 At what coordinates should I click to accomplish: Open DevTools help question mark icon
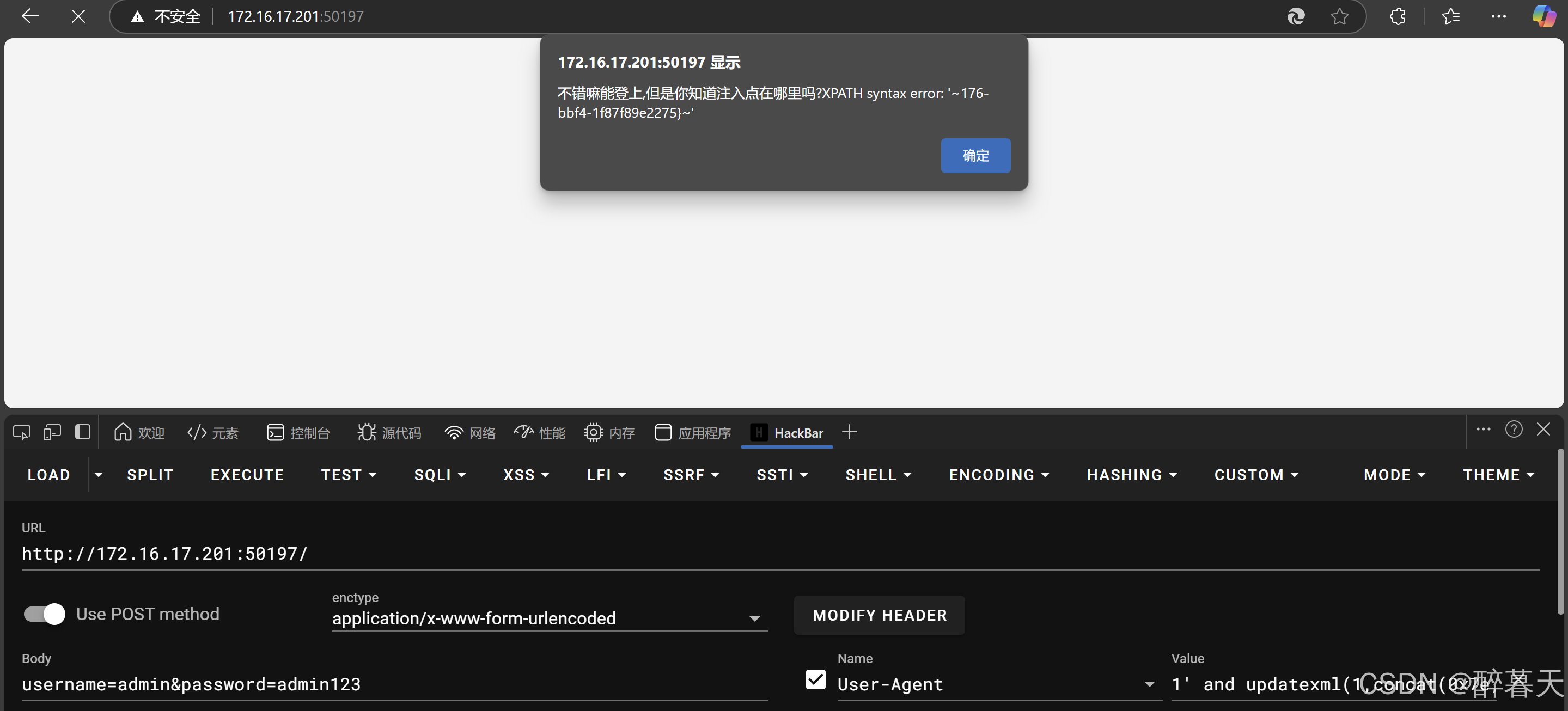(x=1513, y=430)
